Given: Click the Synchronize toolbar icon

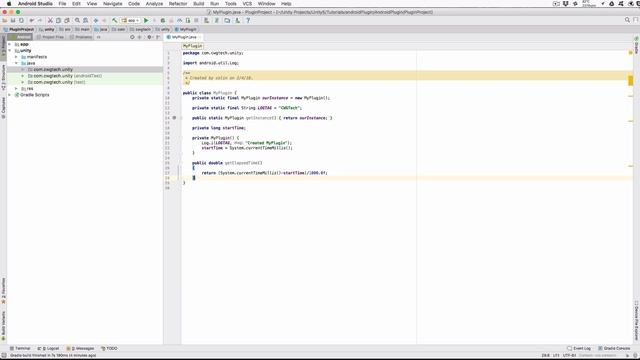Looking at the screenshot, I should point(21,20).
